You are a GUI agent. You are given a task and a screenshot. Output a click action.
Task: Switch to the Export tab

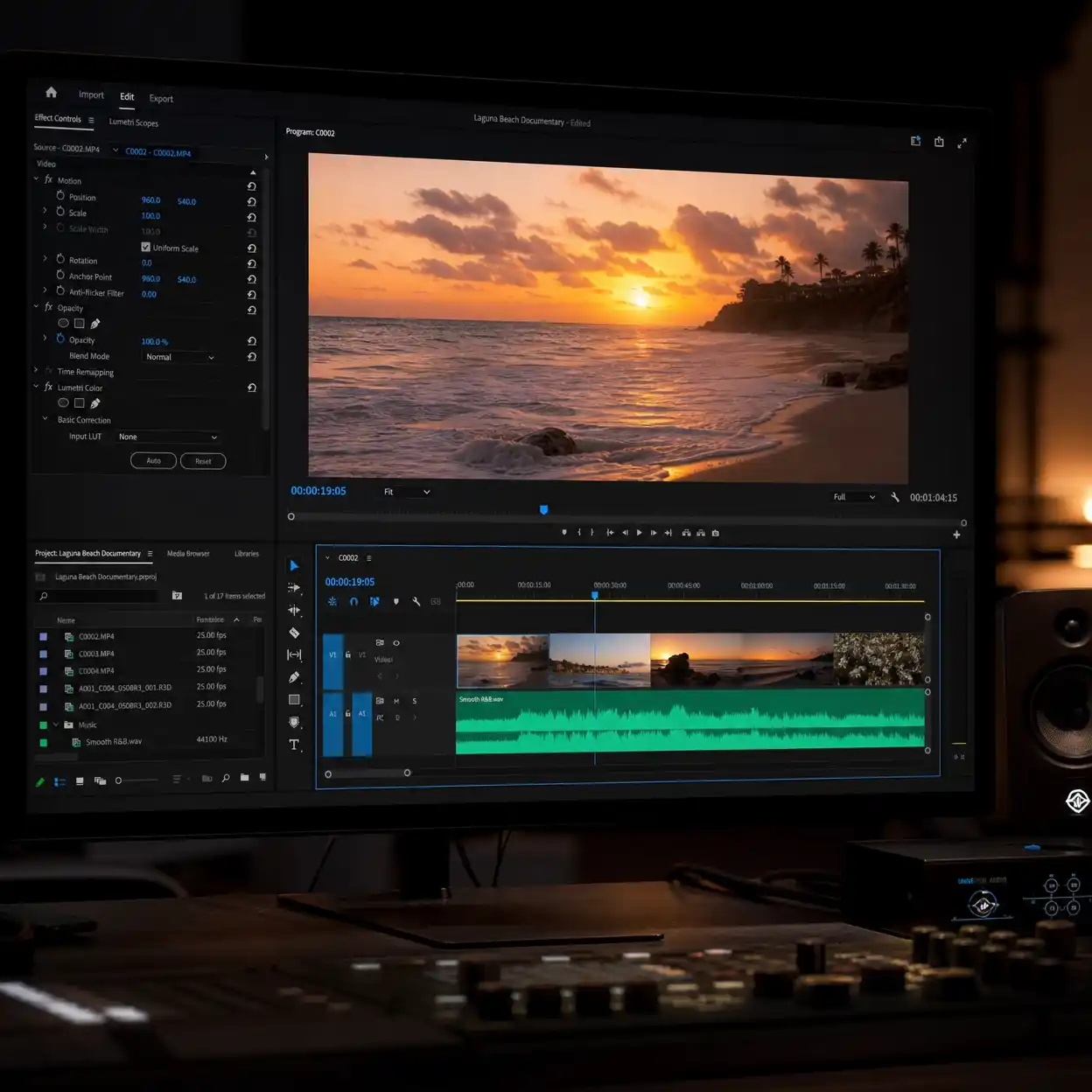coord(161,99)
